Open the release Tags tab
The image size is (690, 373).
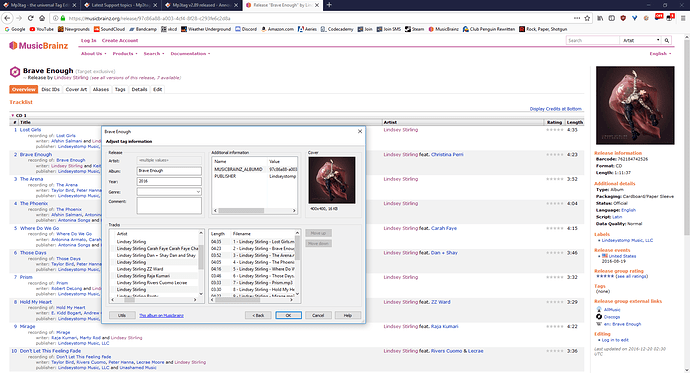120,89
